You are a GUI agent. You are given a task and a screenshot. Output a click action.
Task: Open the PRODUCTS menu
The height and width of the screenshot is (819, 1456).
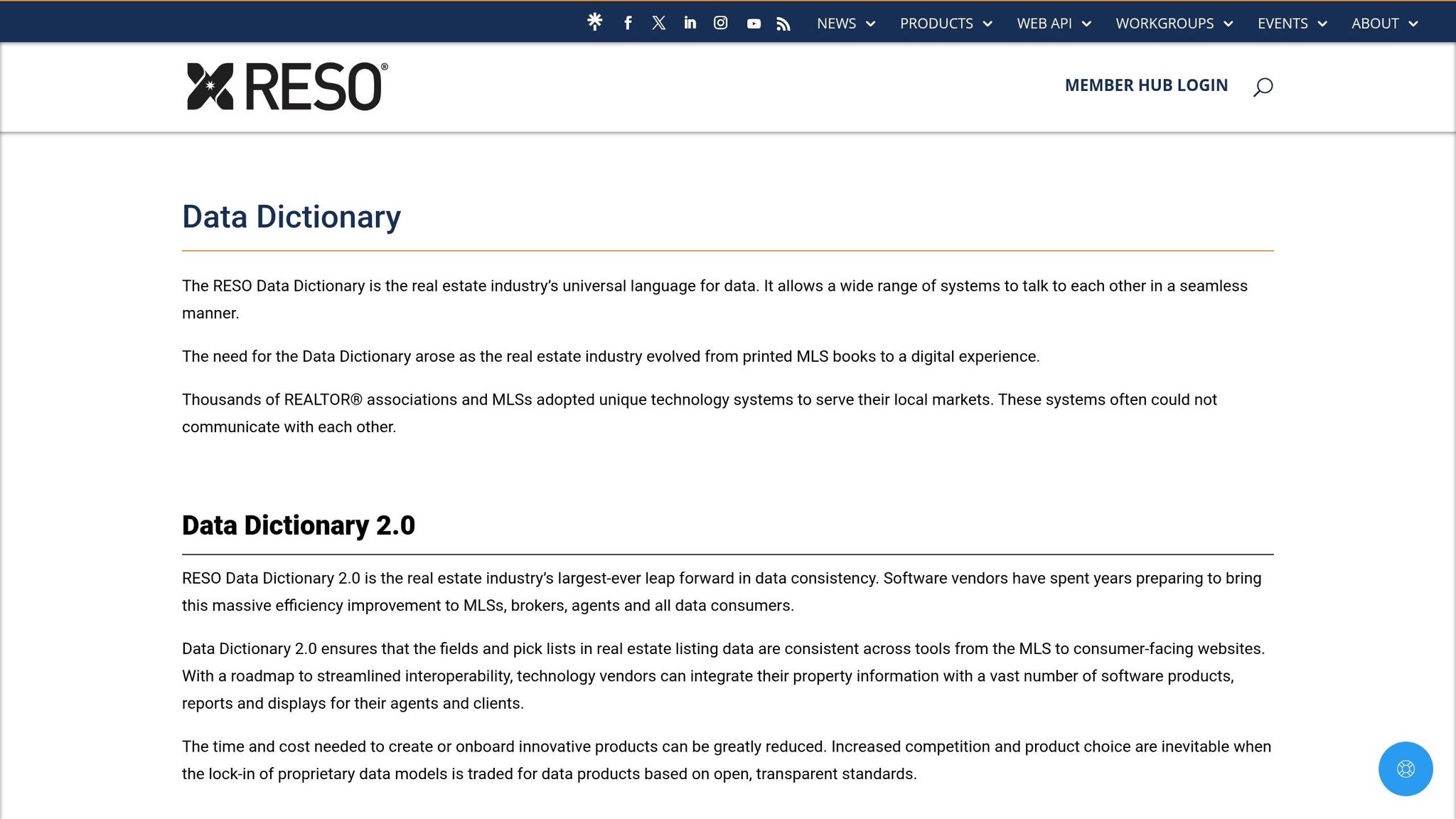(936, 23)
